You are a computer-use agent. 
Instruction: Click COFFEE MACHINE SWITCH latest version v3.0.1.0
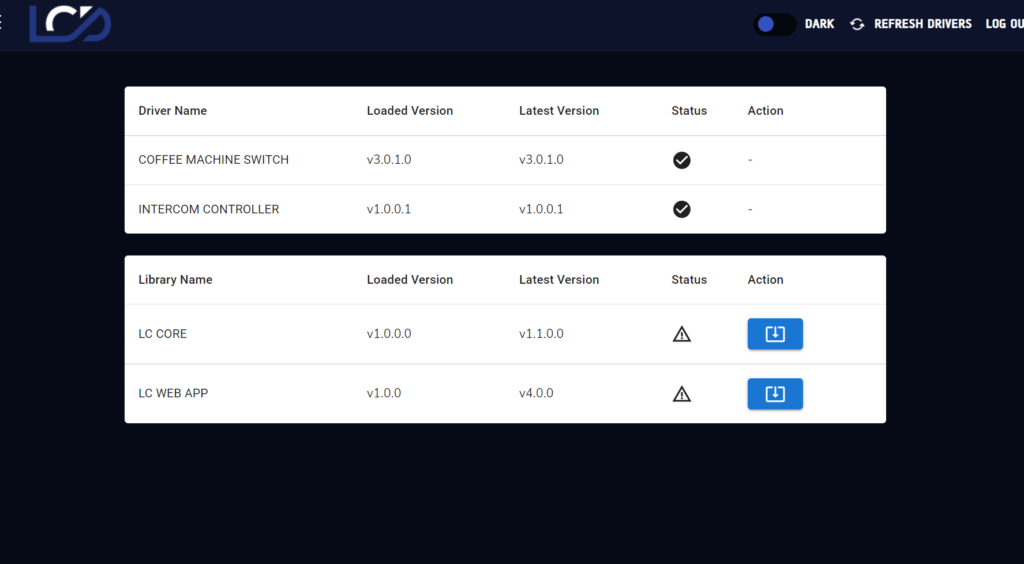541,160
